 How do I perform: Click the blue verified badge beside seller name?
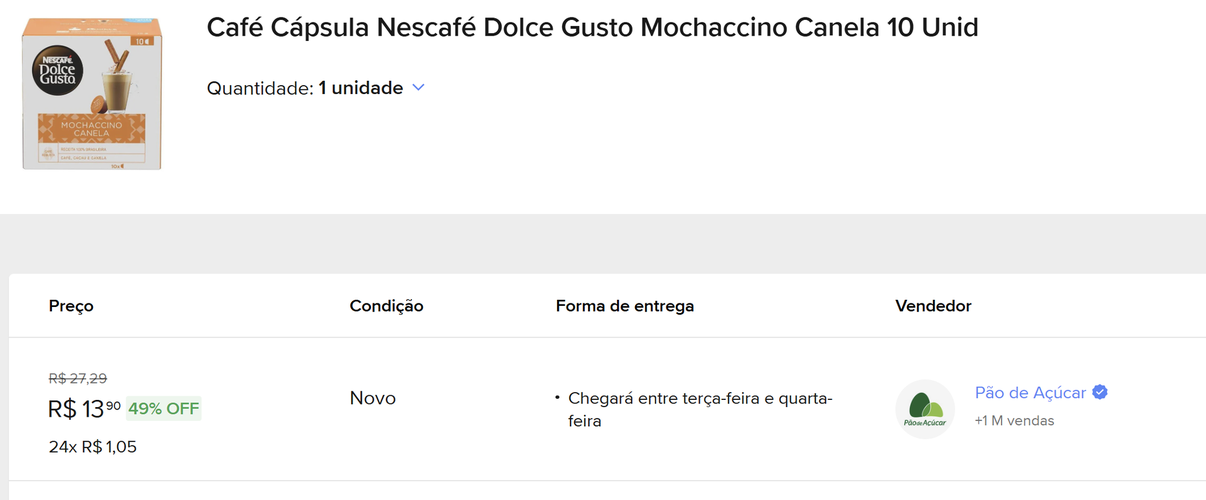pos(1100,392)
